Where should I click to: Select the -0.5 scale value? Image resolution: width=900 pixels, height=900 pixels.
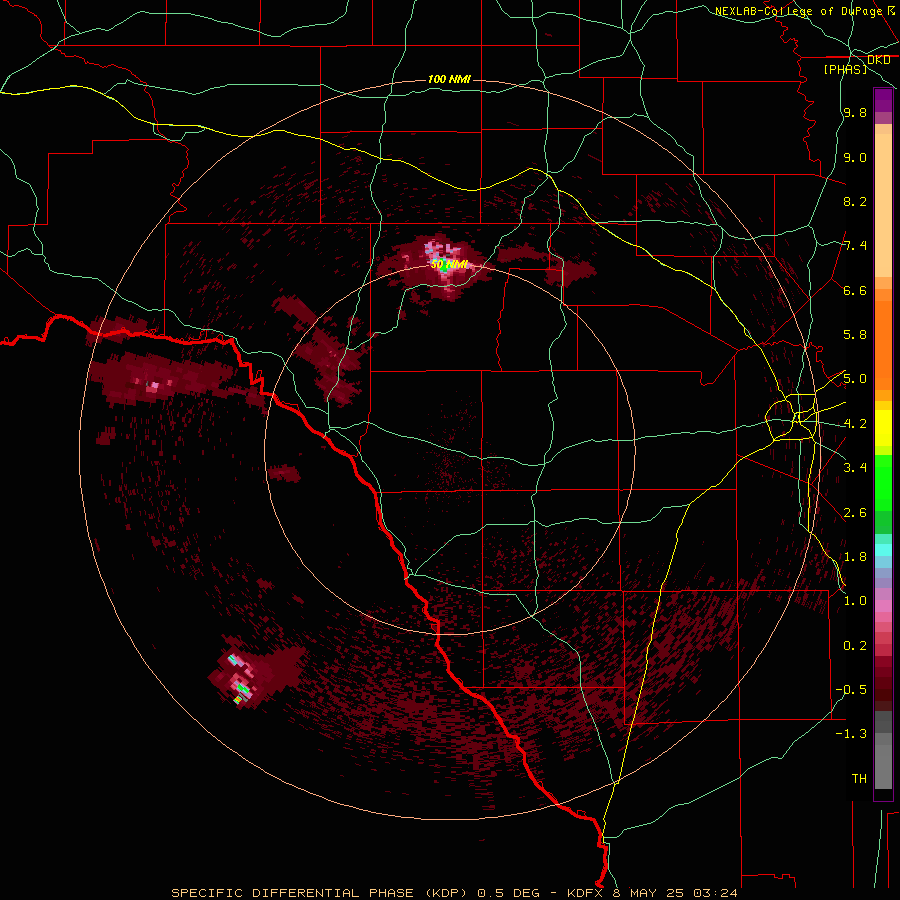(x=851, y=690)
